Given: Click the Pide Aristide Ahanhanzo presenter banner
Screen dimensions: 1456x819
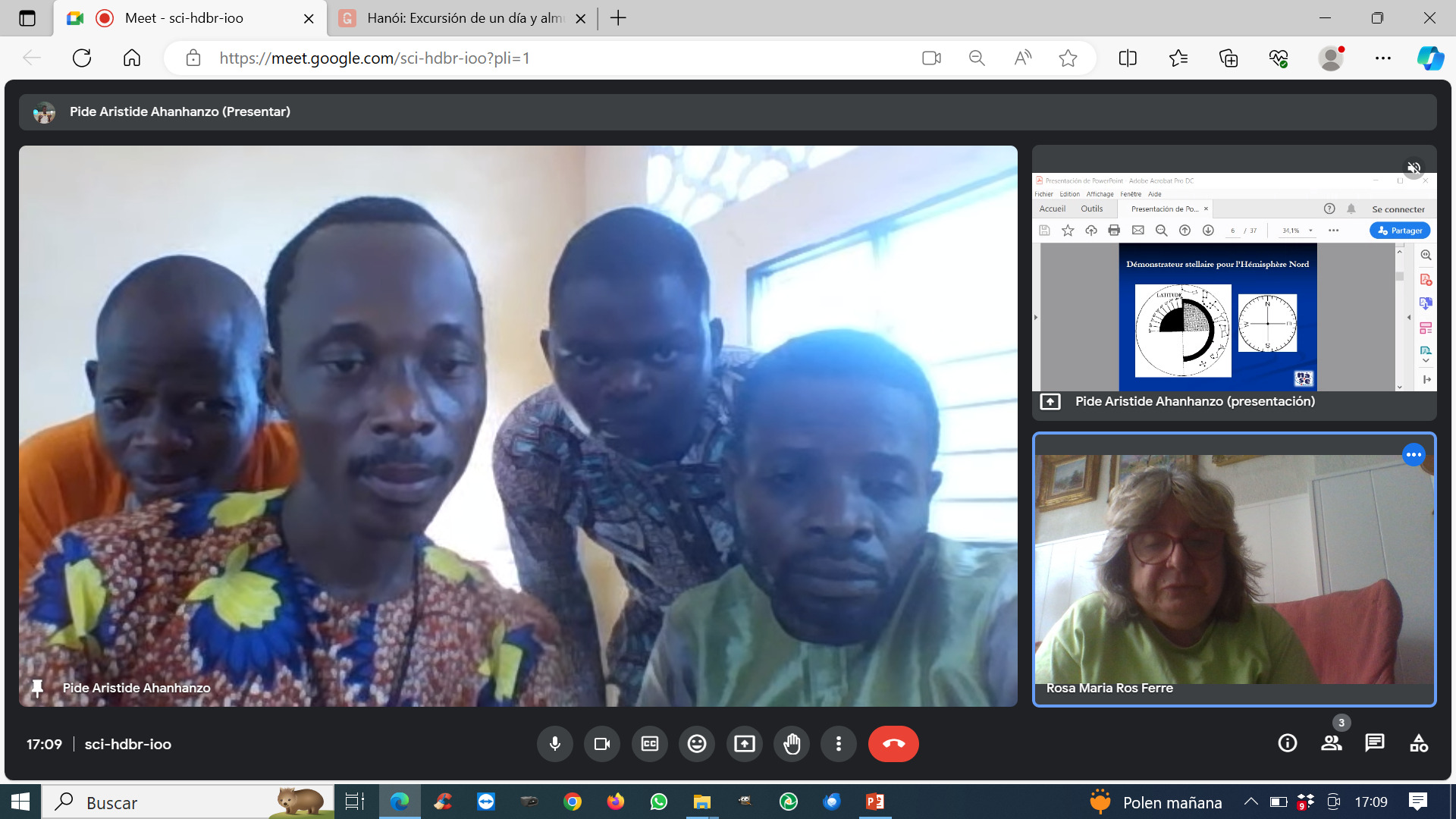Looking at the screenshot, I should 727,112.
